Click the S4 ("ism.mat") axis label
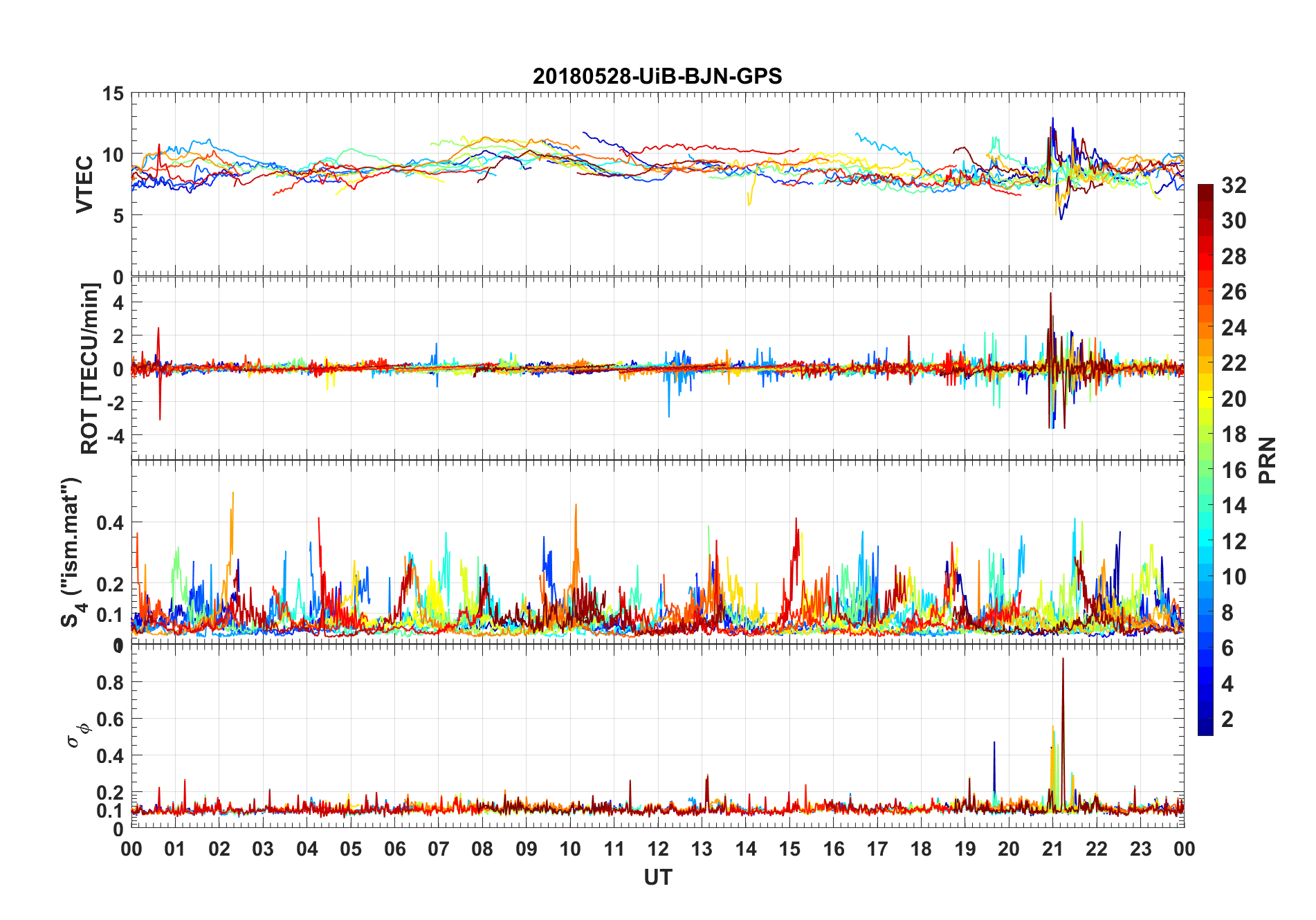This screenshot has height=920, width=1316. pyautogui.click(x=73, y=552)
